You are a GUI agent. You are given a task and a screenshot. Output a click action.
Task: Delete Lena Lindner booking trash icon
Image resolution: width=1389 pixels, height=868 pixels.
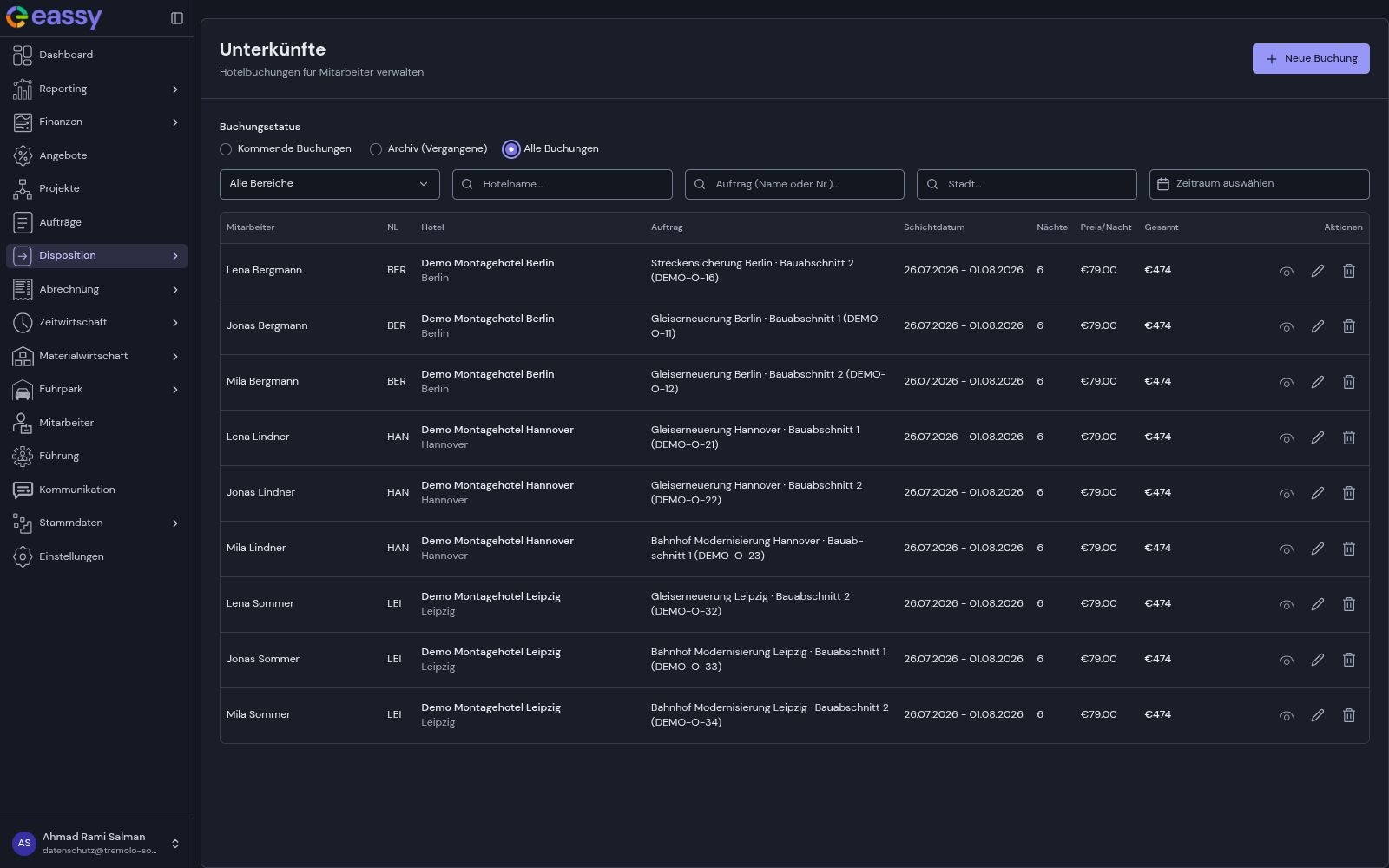(1349, 437)
